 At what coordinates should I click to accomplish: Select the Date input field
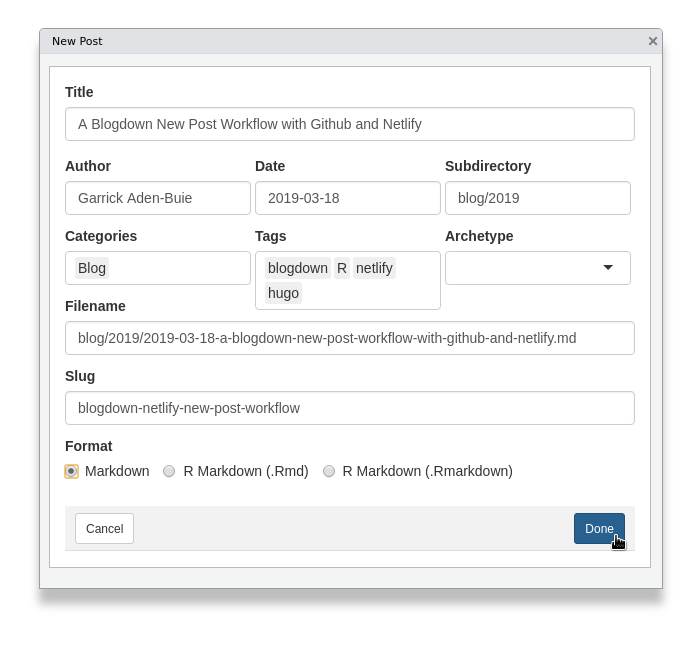pos(348,198)
